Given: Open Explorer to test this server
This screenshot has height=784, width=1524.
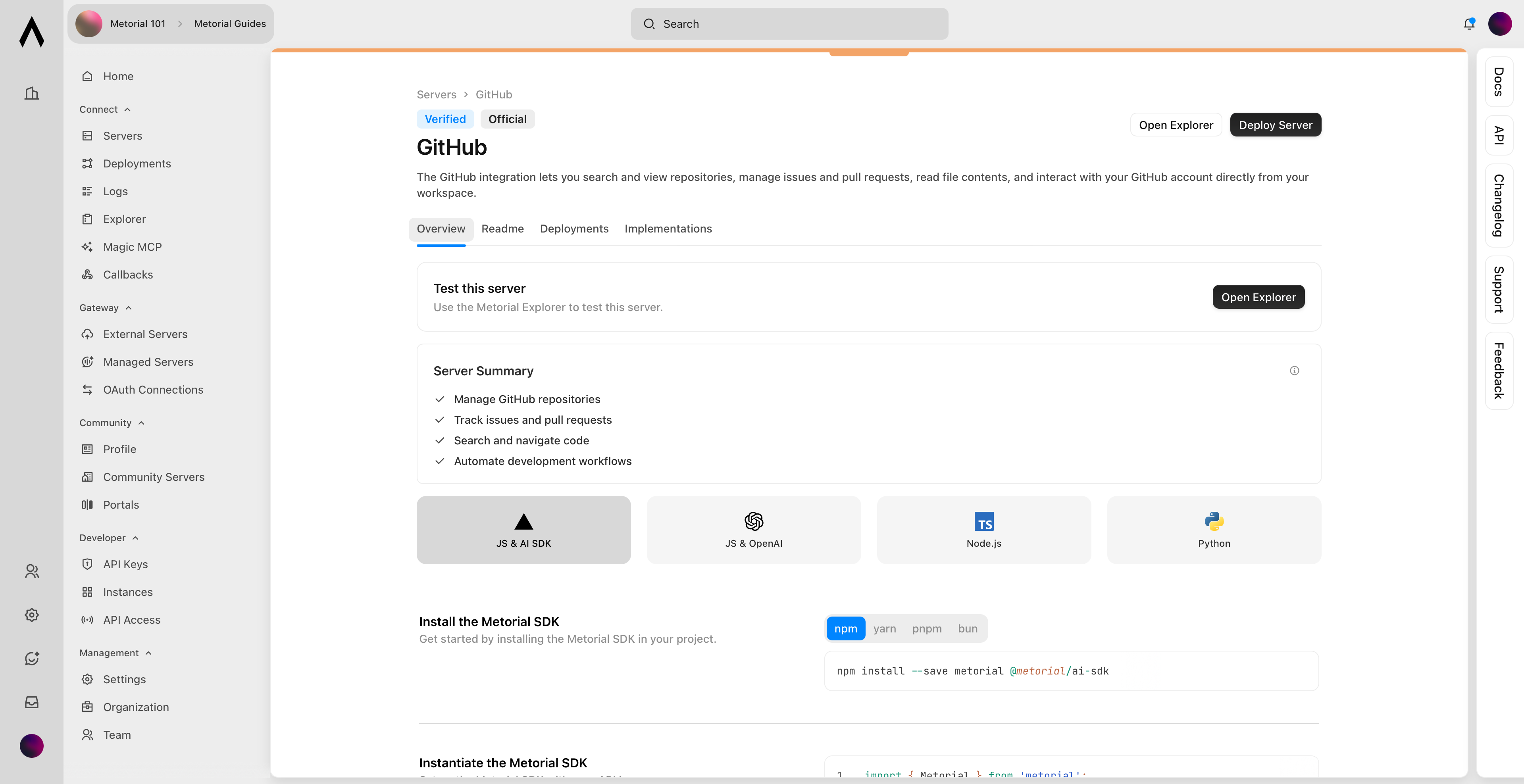Looking at the screenshot, I should (x=1258, y=296).
